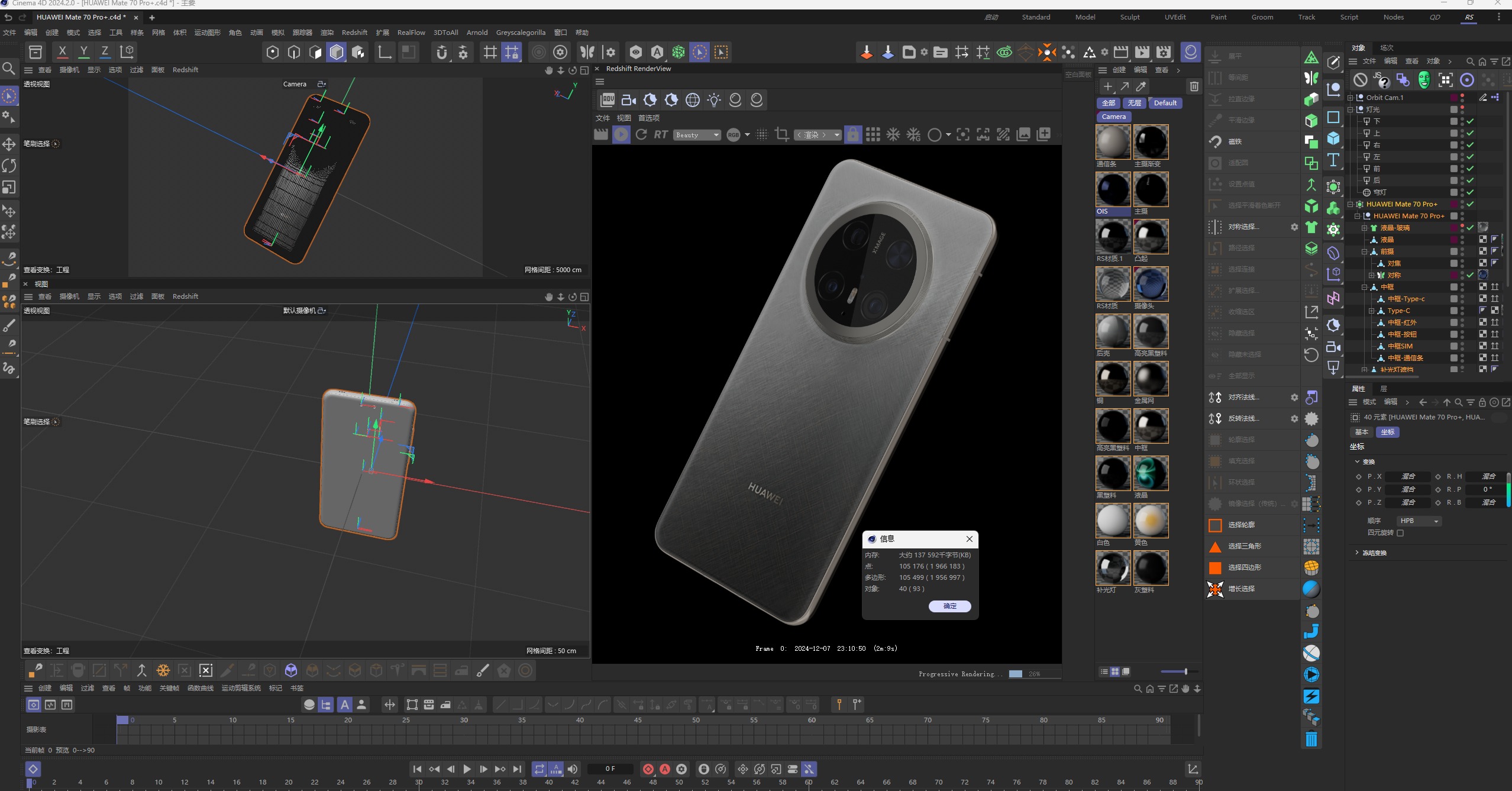The height and width of the screenshot is (791, 1512).
Task: Go to the end of animation
Action: point(517,769)
